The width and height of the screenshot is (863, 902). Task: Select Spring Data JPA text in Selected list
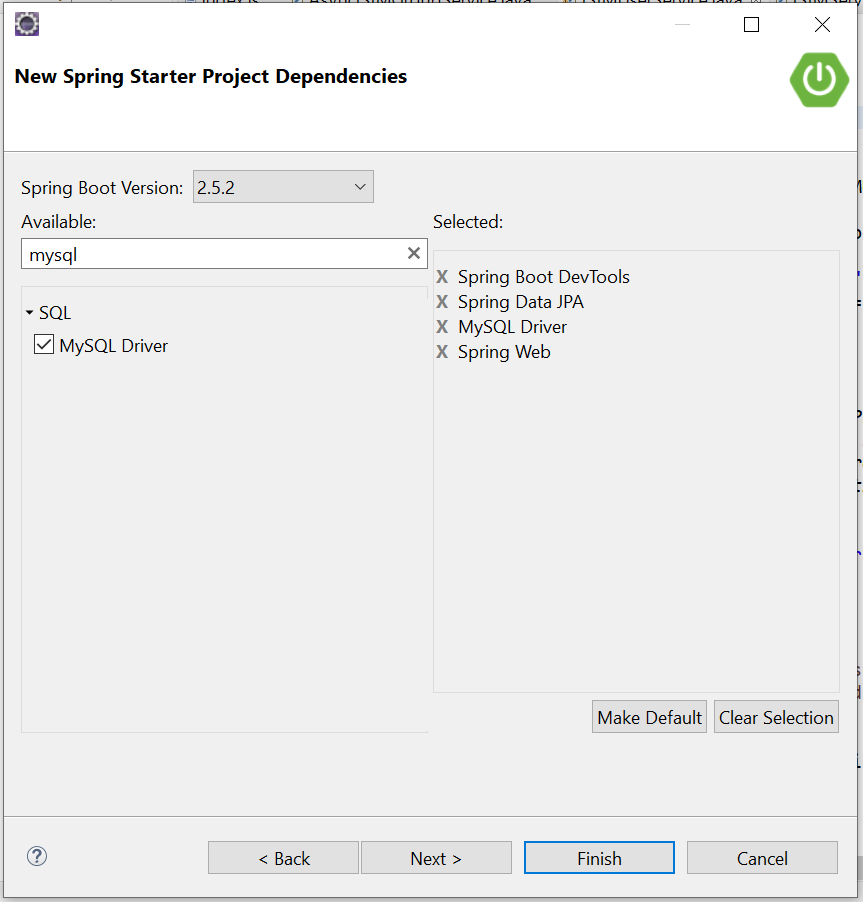click(521, 301)
